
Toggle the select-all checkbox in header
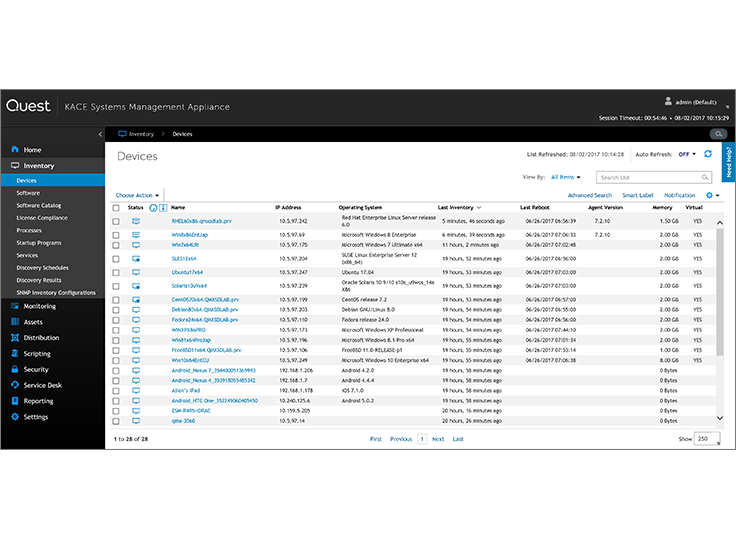[x=116, y=208]
